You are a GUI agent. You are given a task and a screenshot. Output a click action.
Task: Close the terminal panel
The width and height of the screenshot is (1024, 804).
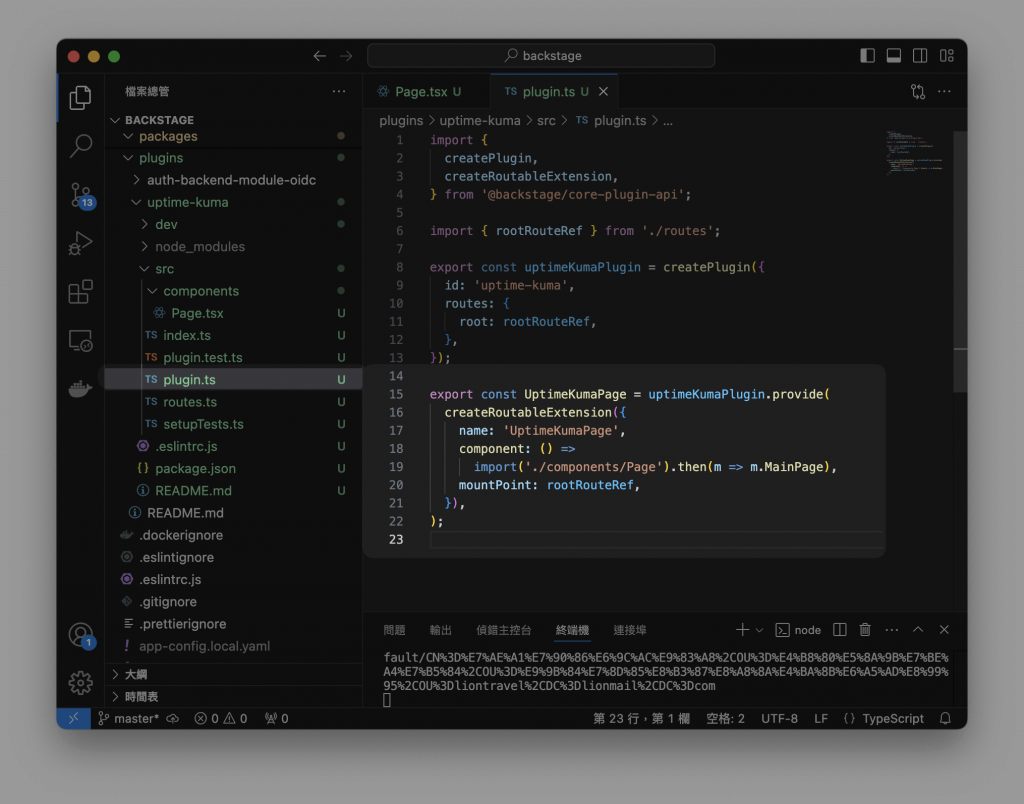(x=944, y=630)
